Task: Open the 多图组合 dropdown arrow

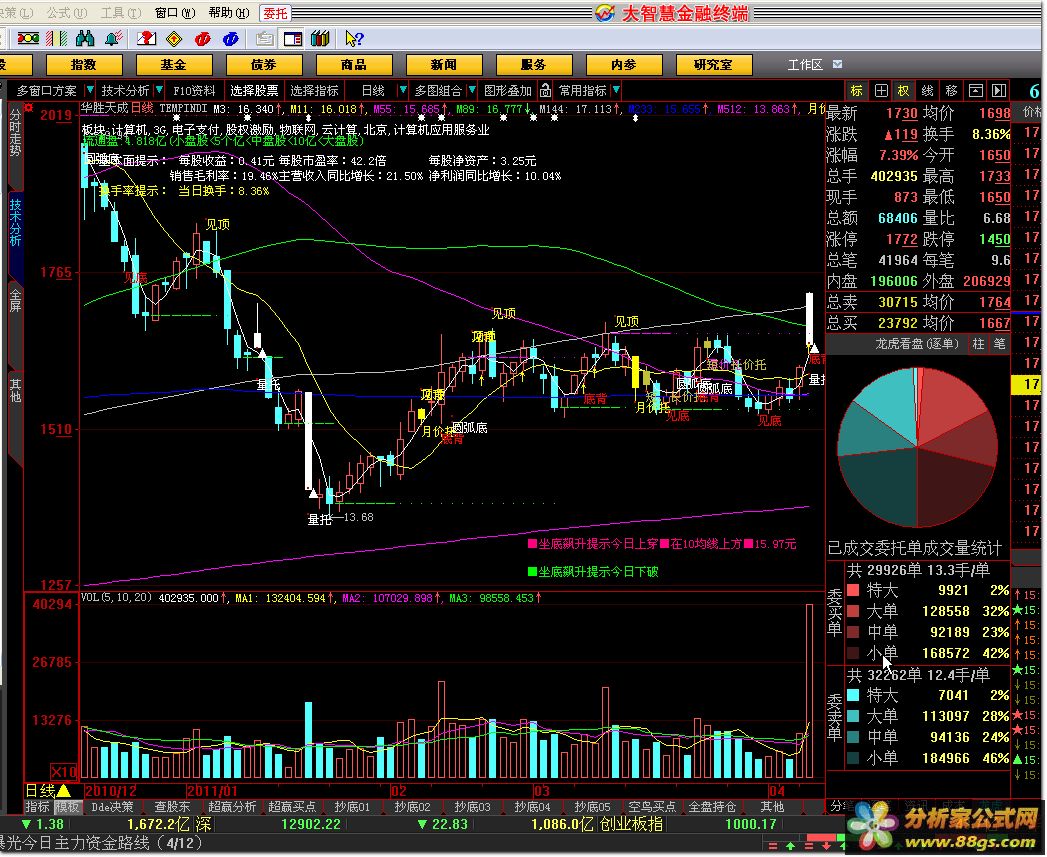Action: click(472, 90)
